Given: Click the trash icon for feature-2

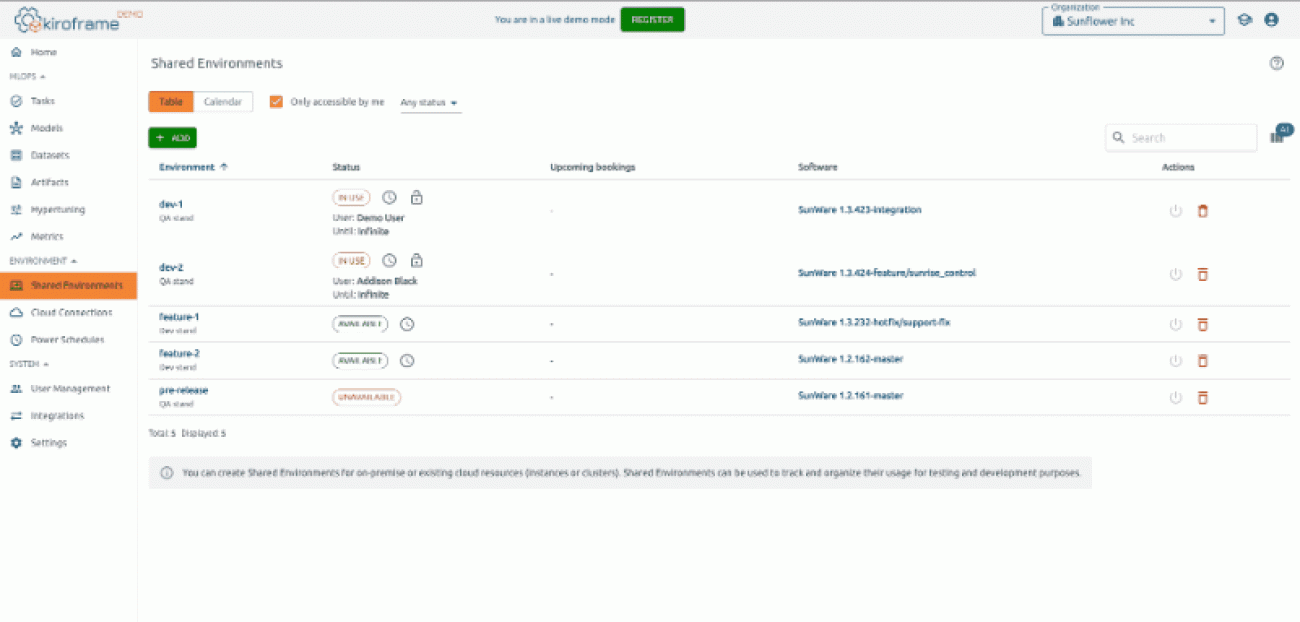Looking at the screenshot, I should click(1203, 360).
